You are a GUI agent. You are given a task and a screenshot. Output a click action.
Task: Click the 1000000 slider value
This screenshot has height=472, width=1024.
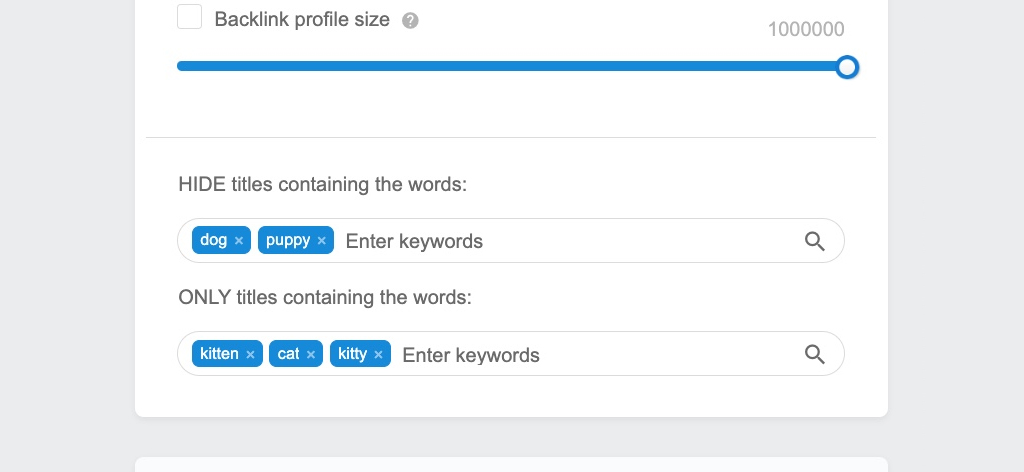[x=806, y=29]
